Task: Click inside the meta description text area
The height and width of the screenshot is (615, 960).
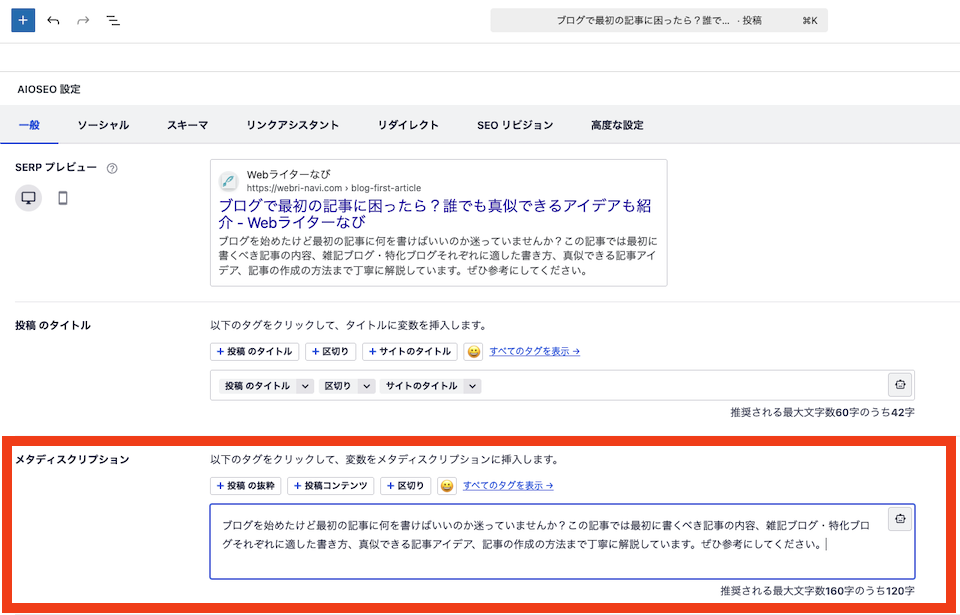Action: [562, 541]
